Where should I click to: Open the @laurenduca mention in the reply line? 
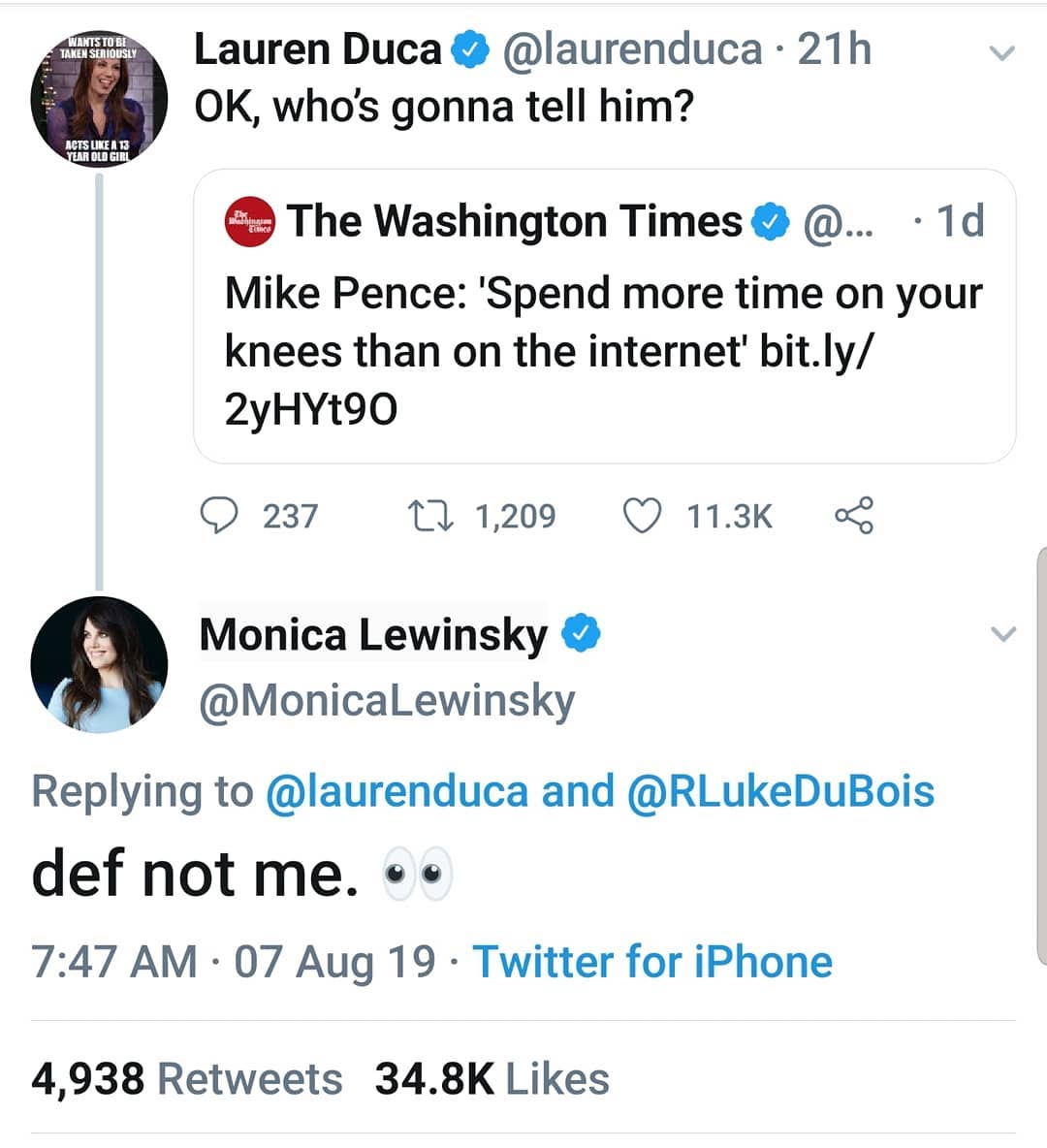coord(396,791)
